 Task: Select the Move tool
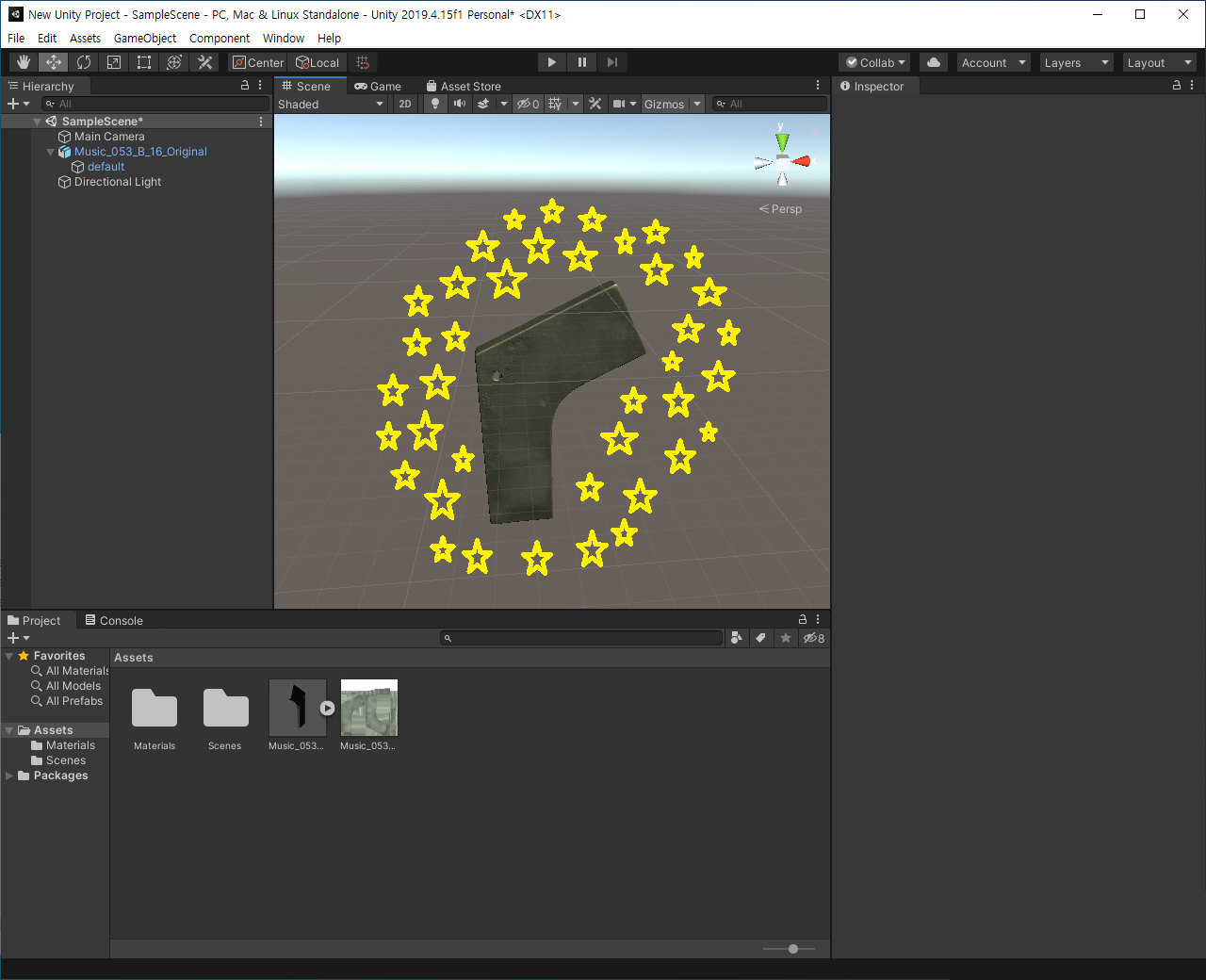point(54,62)
